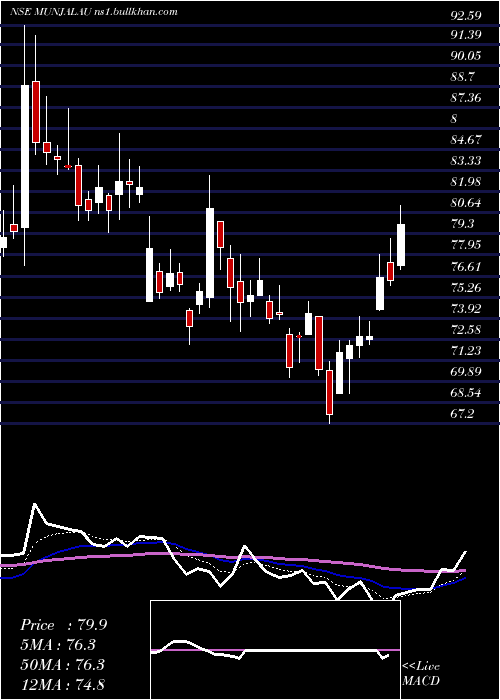Select the 67.2 price axis label
This screenshot has height=700, width=500.
click(462, 413)
